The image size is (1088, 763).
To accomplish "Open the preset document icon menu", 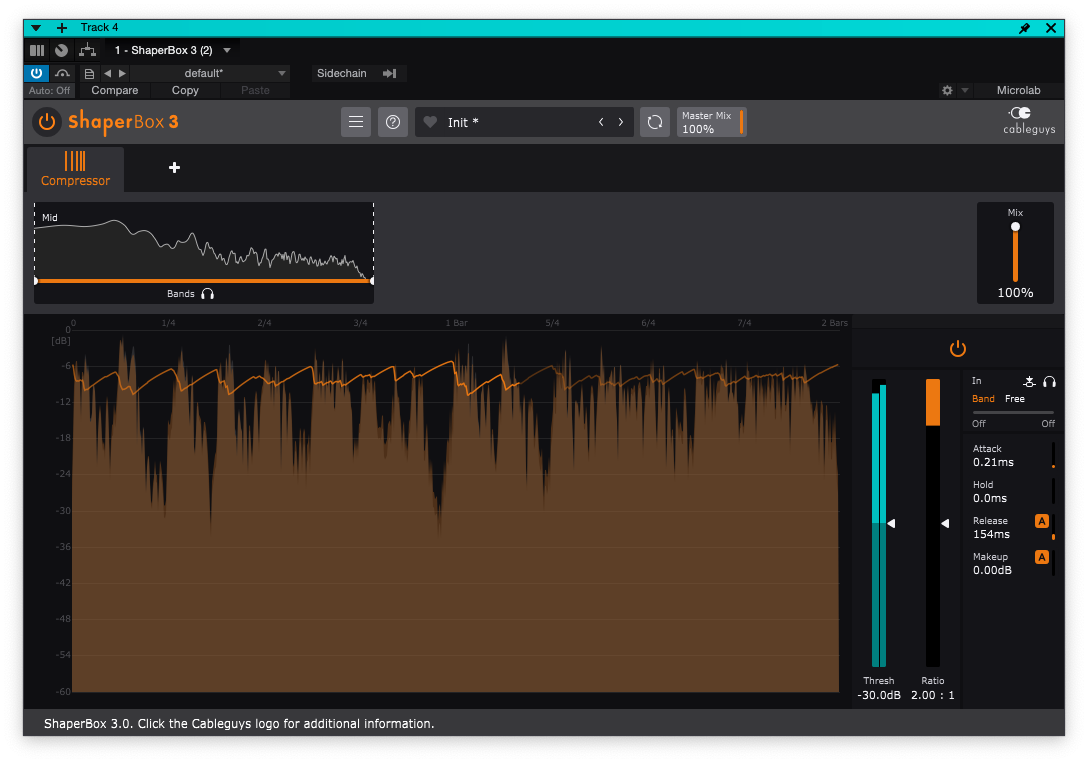I will click(89, 74).
